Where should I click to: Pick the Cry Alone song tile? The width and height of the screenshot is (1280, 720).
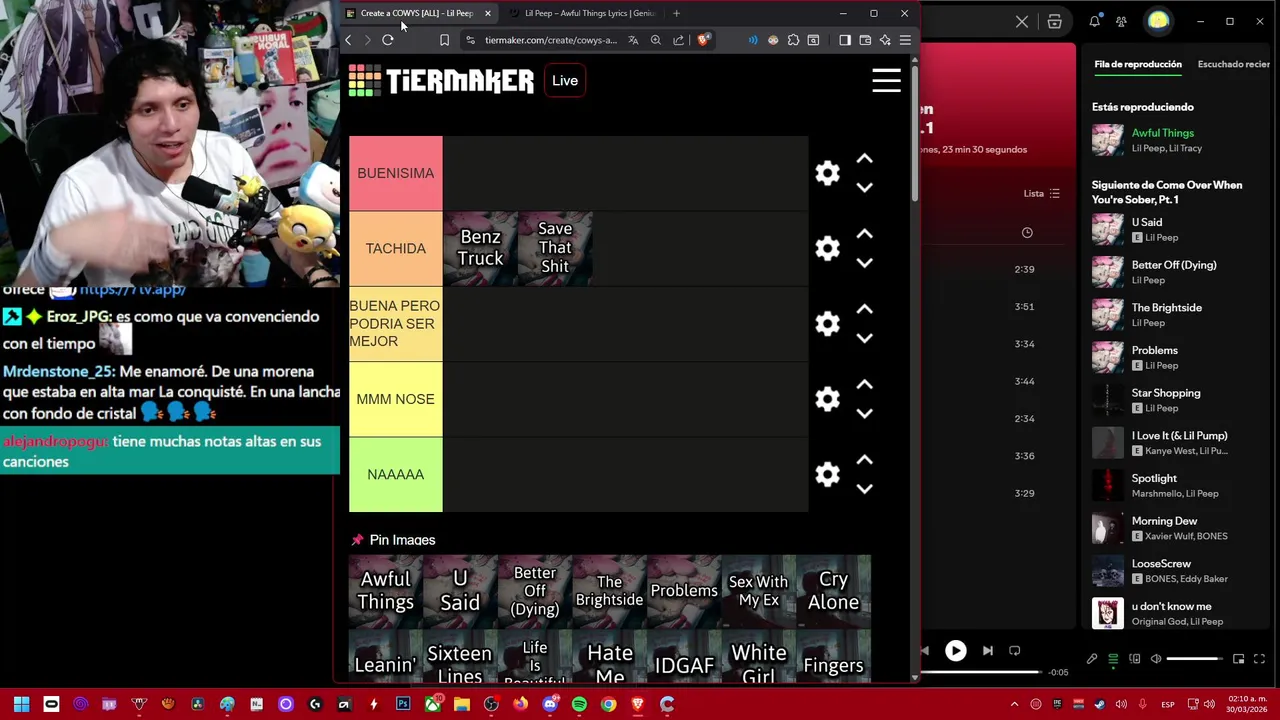tap(833, 591)
